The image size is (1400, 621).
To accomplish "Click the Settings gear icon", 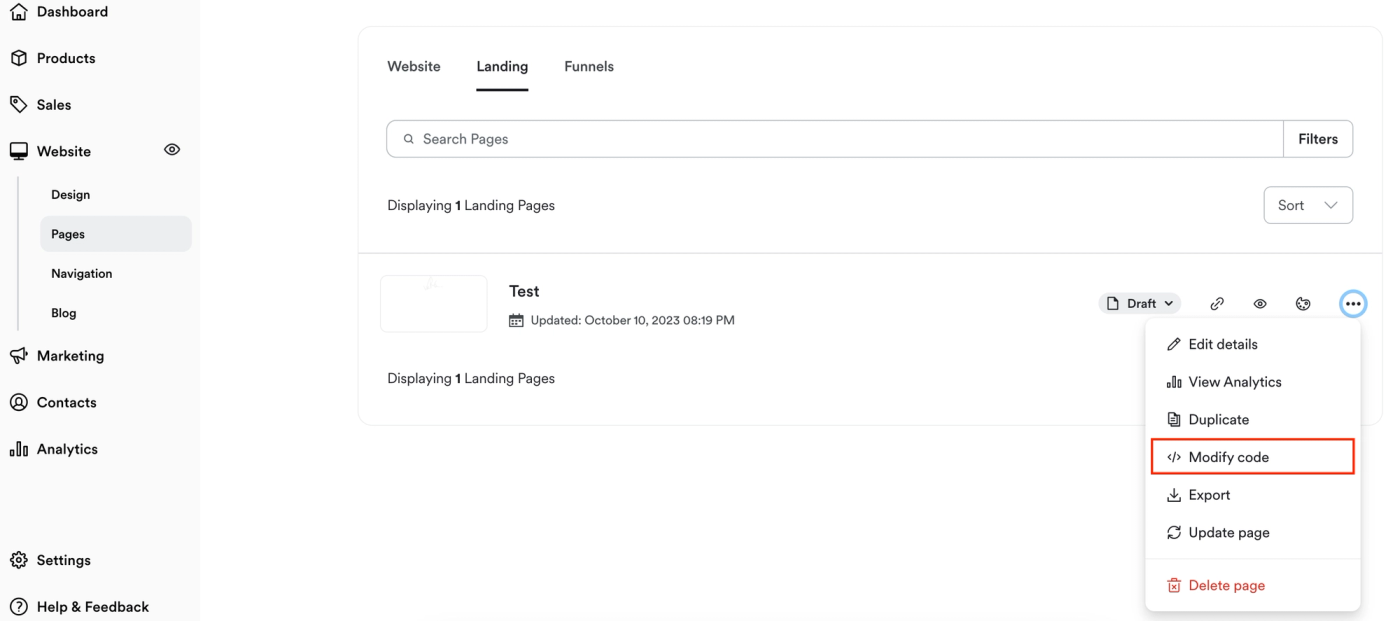I will coord(18,560).
